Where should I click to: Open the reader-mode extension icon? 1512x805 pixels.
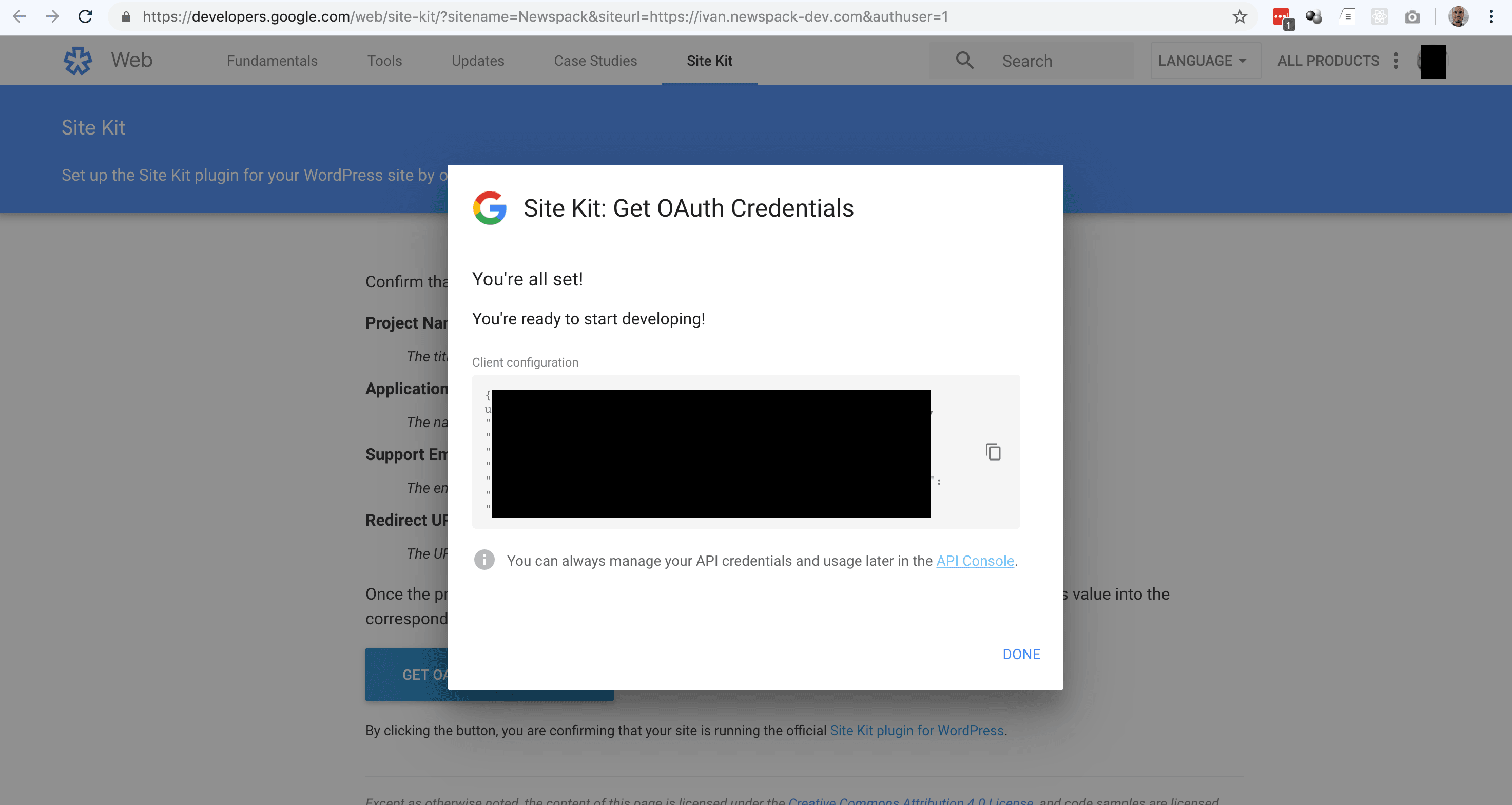(x=1346, y=16)
